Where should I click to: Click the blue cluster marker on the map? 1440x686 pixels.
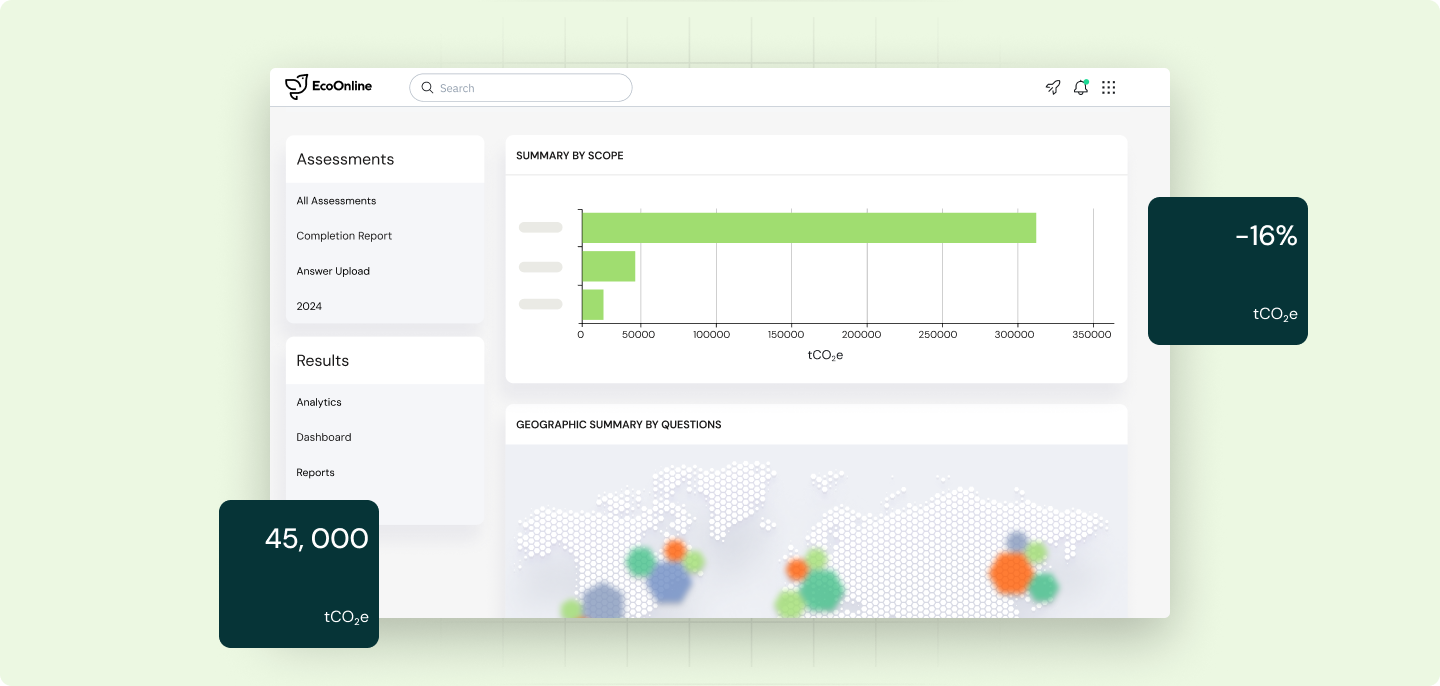pyautogui.click(x=672, y=581)
